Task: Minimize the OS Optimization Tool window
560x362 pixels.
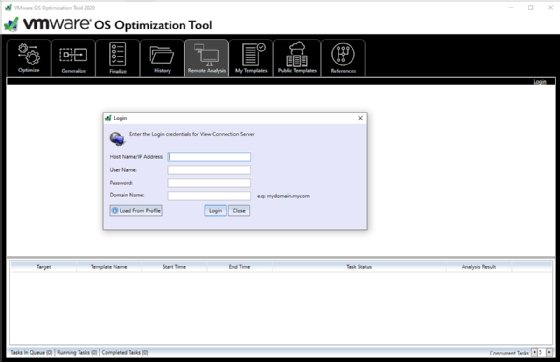Action: point(511,7)
